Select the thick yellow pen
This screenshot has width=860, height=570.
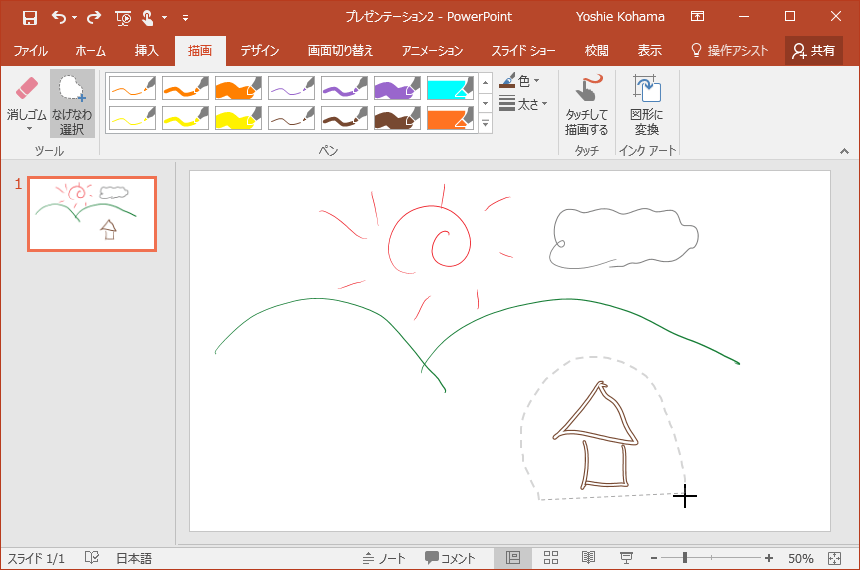coord(239,118)
